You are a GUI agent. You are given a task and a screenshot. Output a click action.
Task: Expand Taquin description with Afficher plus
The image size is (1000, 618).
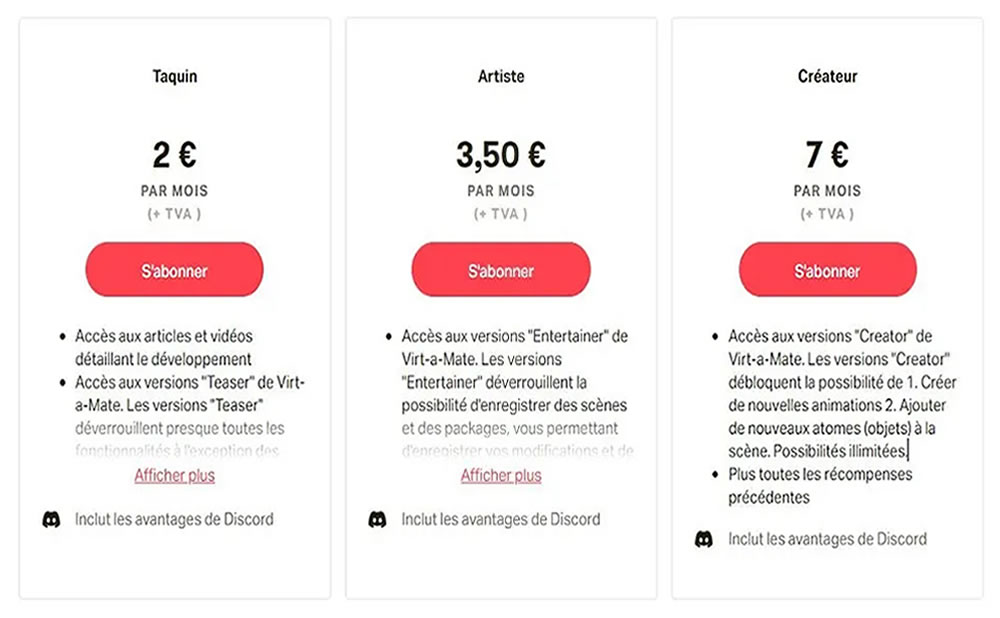[x=175, y=476]
